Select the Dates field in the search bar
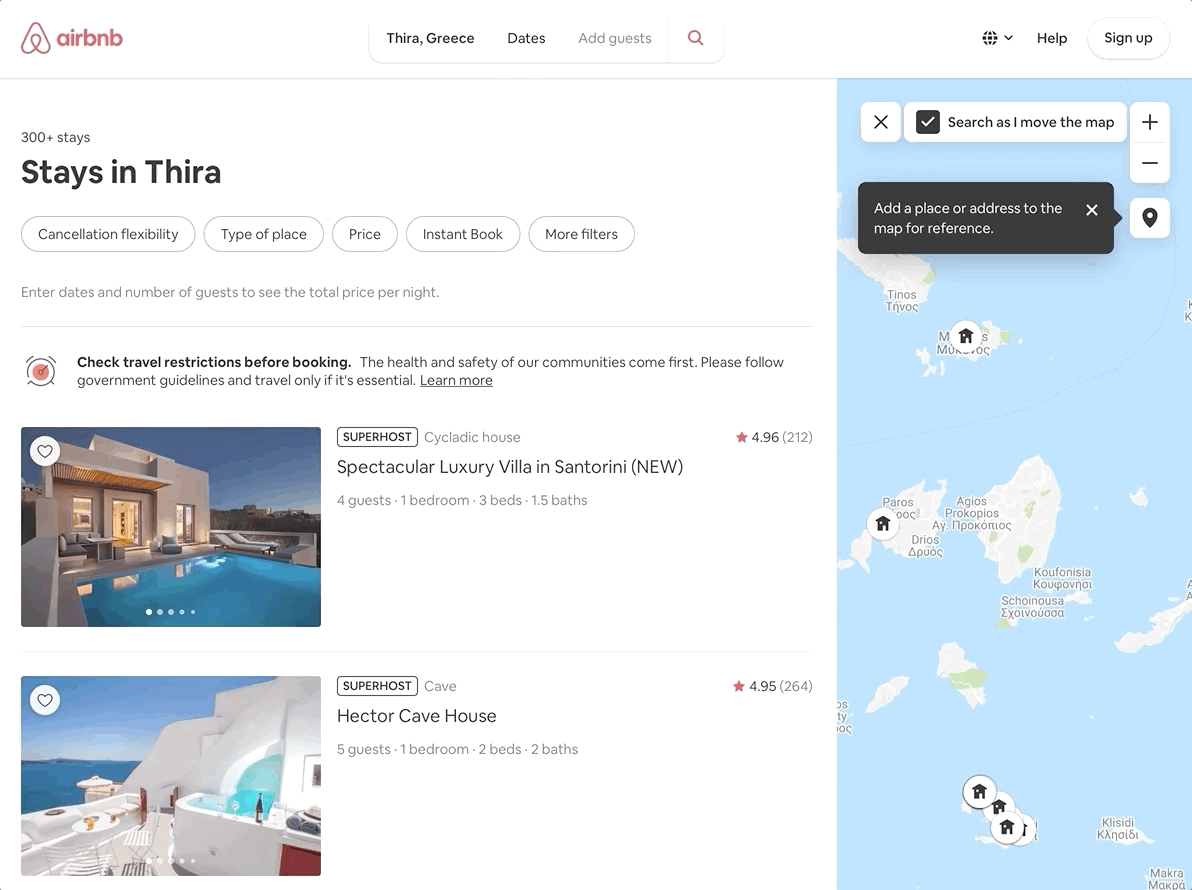The image size is (1192, 890). tap(526, 38)
